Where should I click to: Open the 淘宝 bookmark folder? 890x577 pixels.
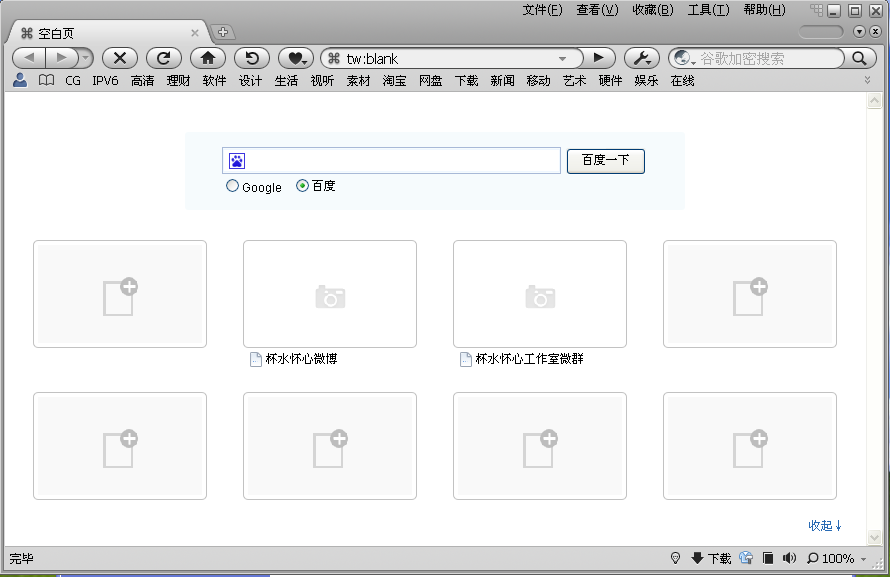tap(394, 81)
